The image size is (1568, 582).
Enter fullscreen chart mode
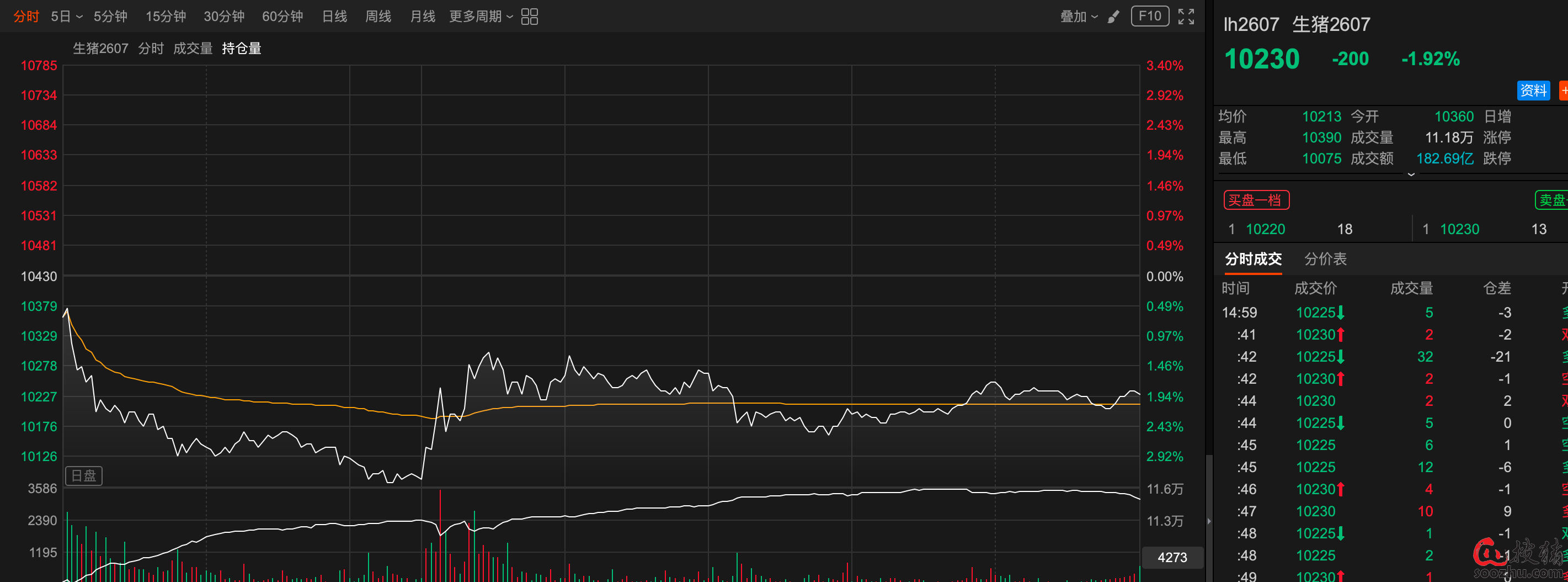pyautogui.click(x=1186, y=17)
